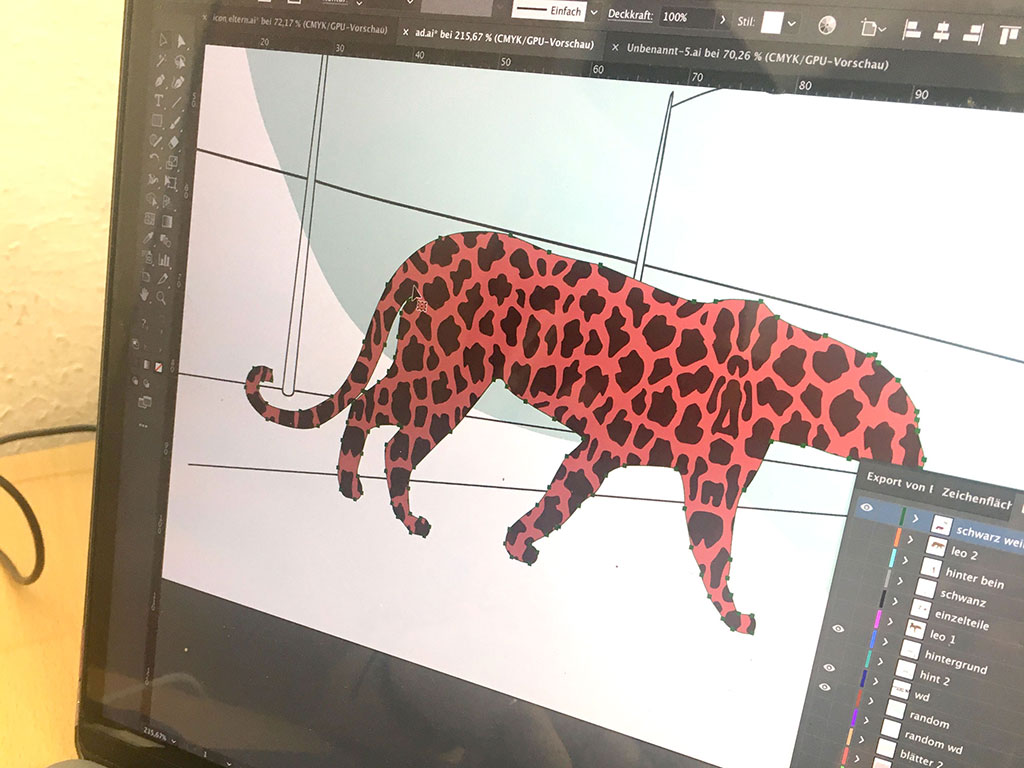This screenshot has width=1024, height=768.
Task: Close the 'Unbenannt-5.ai' tab
Action: 615,47
